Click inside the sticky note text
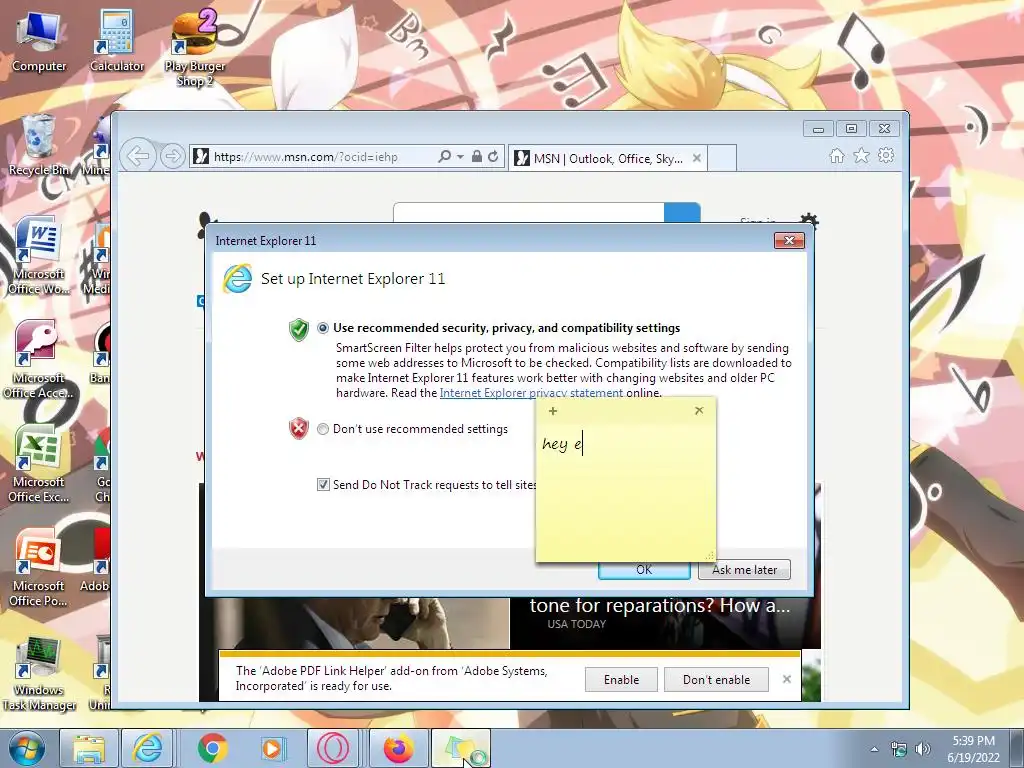Screen dimensions: 1024x768 click(625, 490)
